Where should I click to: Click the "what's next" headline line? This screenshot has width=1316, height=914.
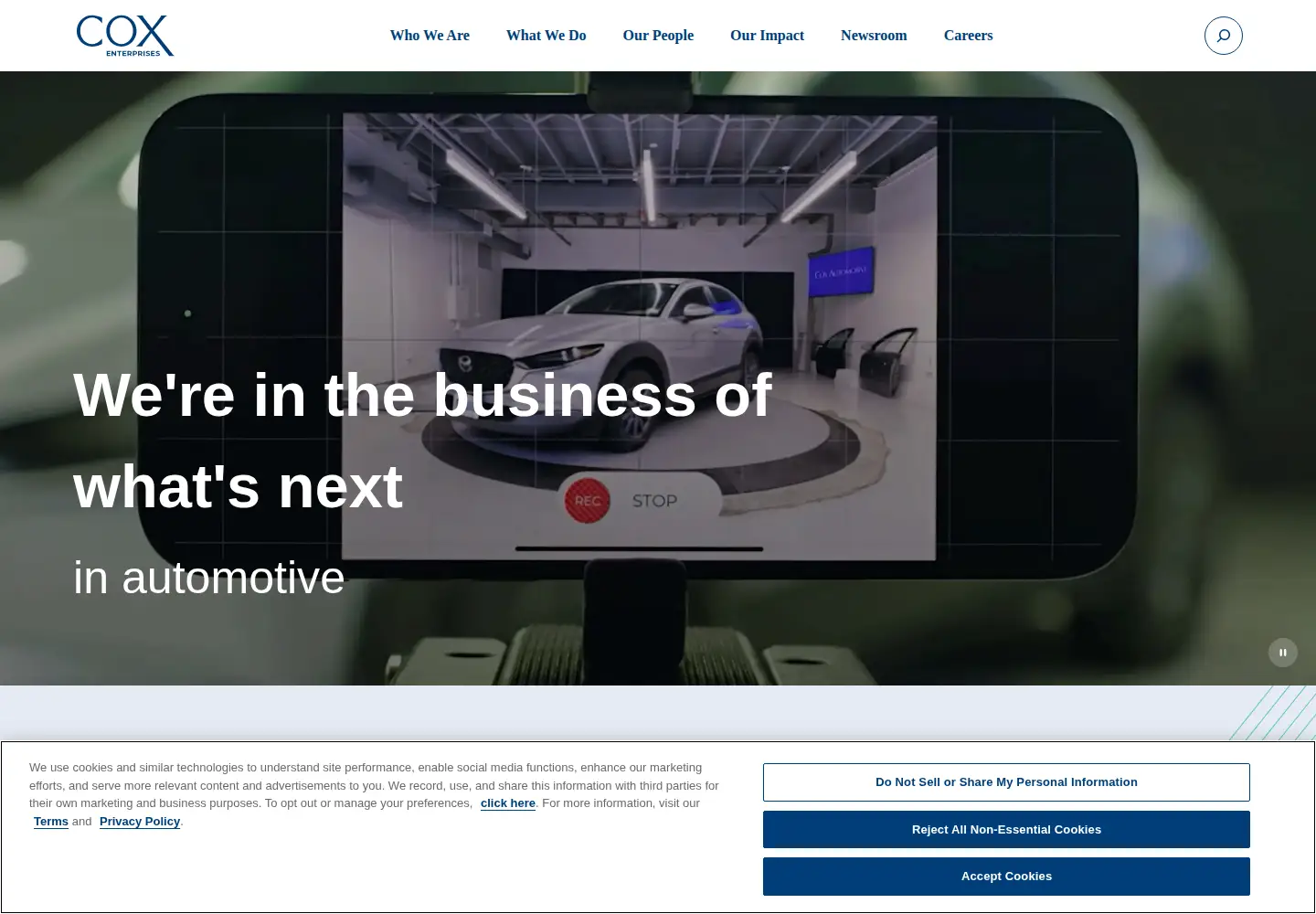click(238, 486)
